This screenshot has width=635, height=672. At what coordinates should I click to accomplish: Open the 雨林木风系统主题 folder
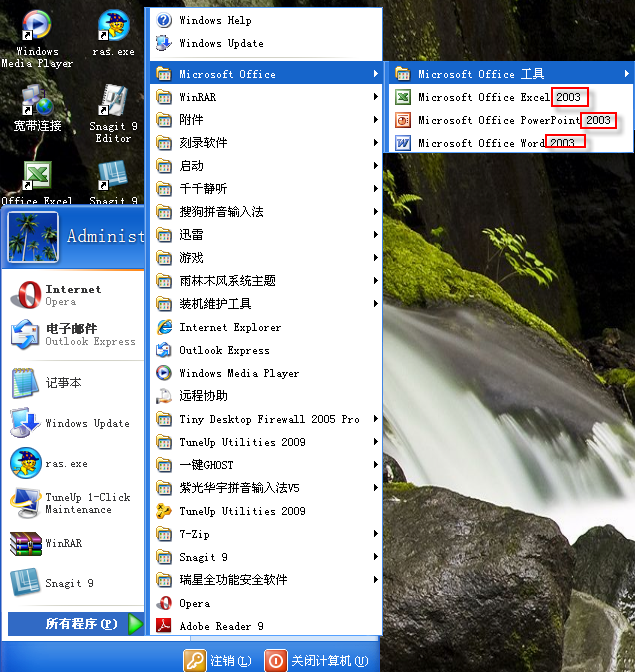click(266, 281)
